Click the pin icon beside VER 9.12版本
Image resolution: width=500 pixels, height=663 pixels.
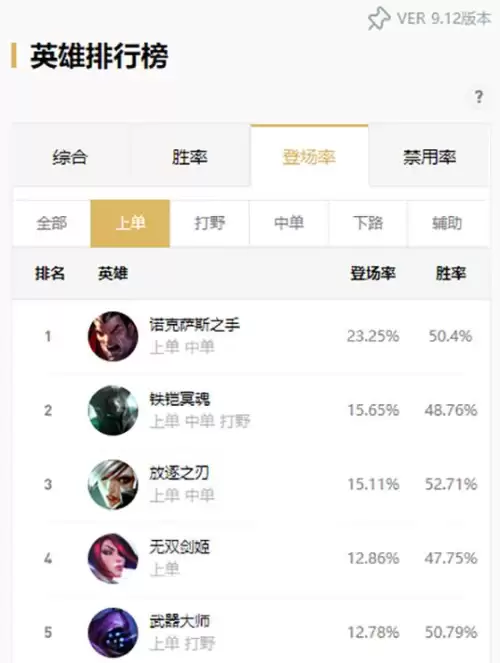379,19
